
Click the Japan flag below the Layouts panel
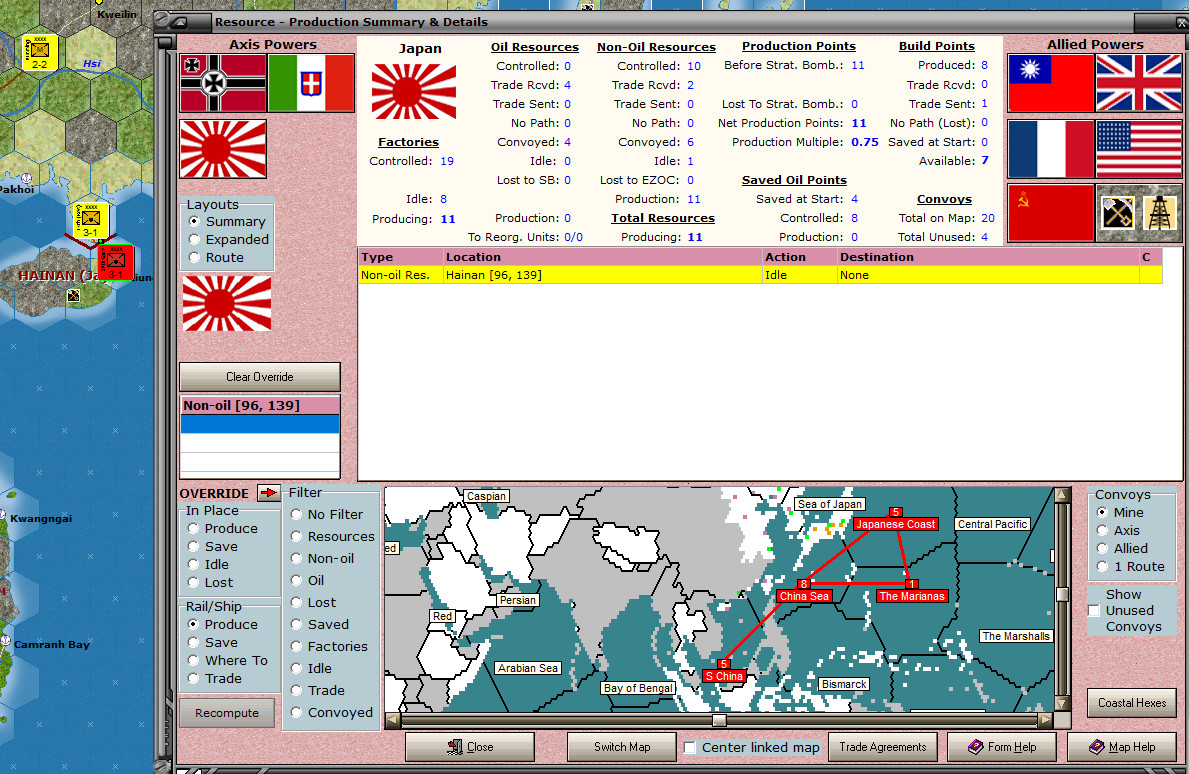pyautogui.click(x=227, y=303)
